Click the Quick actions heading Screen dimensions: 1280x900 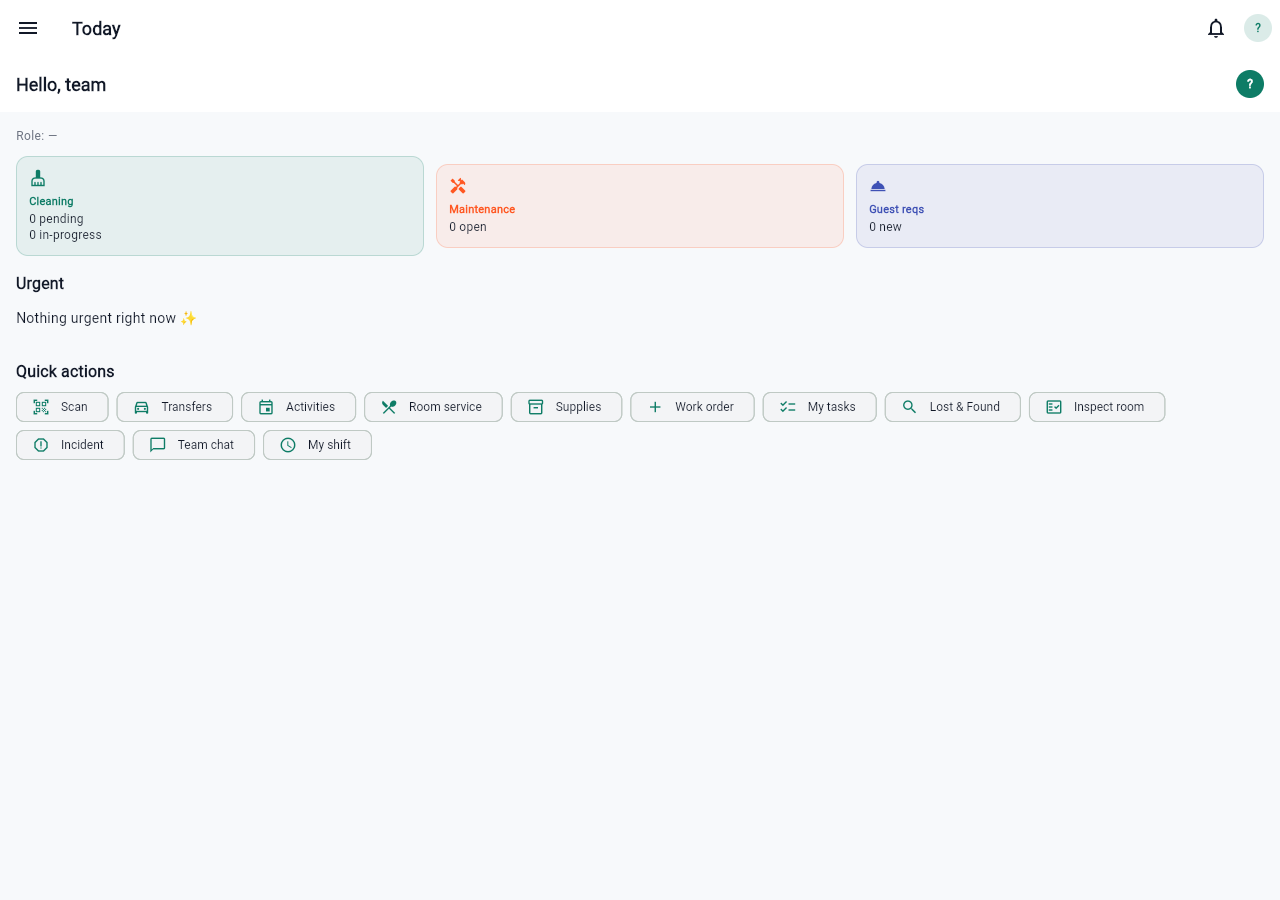click(65, 372)
